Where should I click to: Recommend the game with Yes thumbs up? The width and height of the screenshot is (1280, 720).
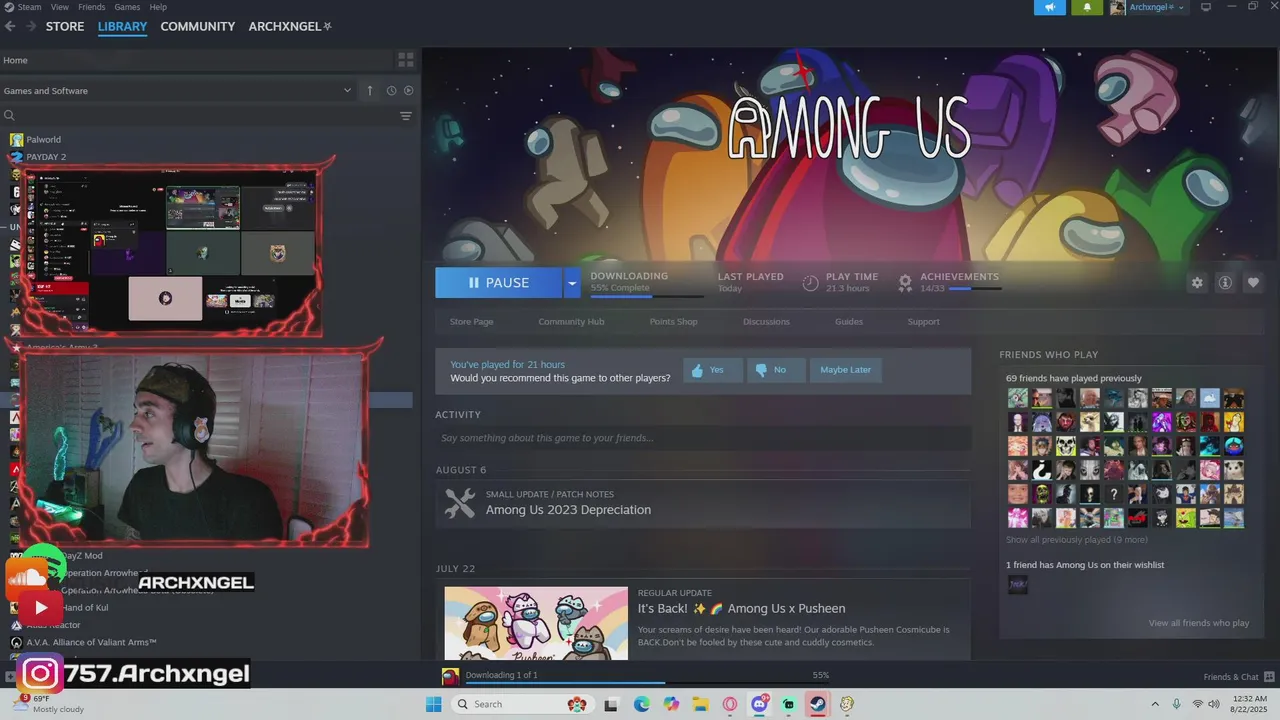click(x=712, y=370)
